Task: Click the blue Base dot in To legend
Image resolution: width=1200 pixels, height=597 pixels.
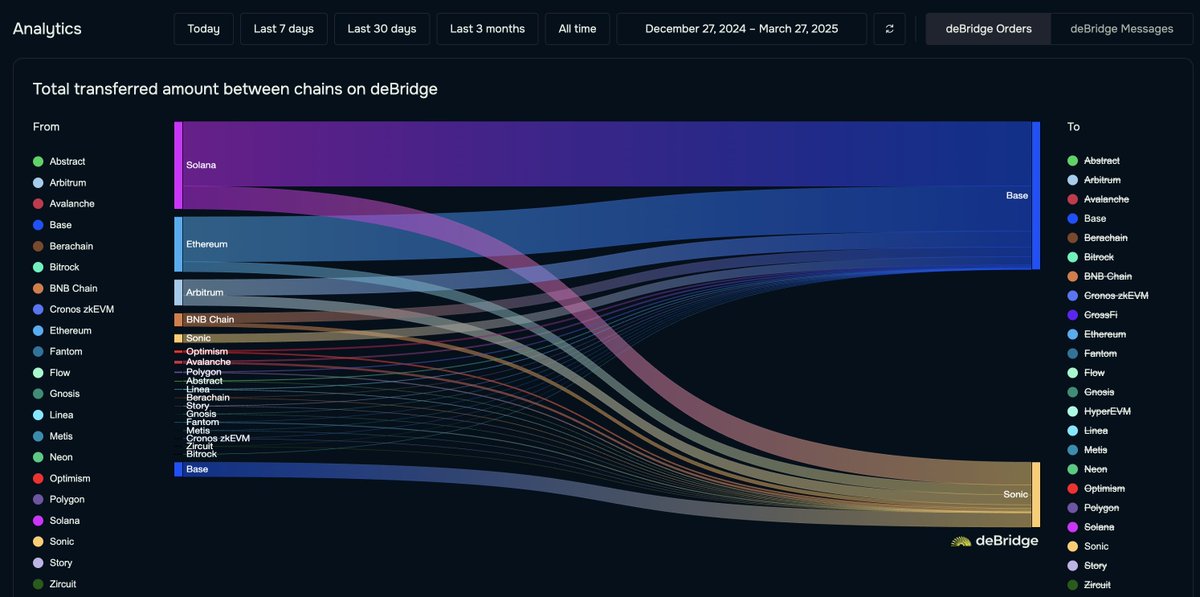Action: tap(1073, 218)
